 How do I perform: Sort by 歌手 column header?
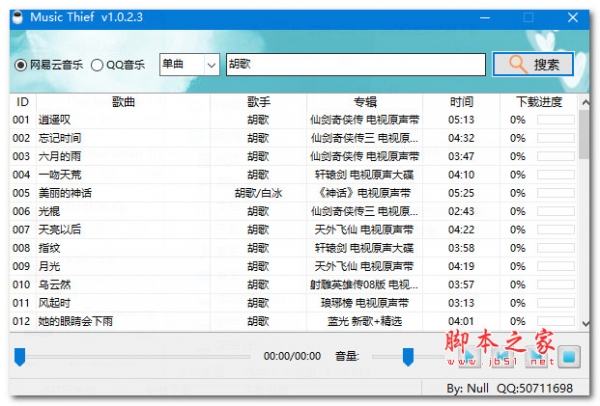(x=258, y=102)
